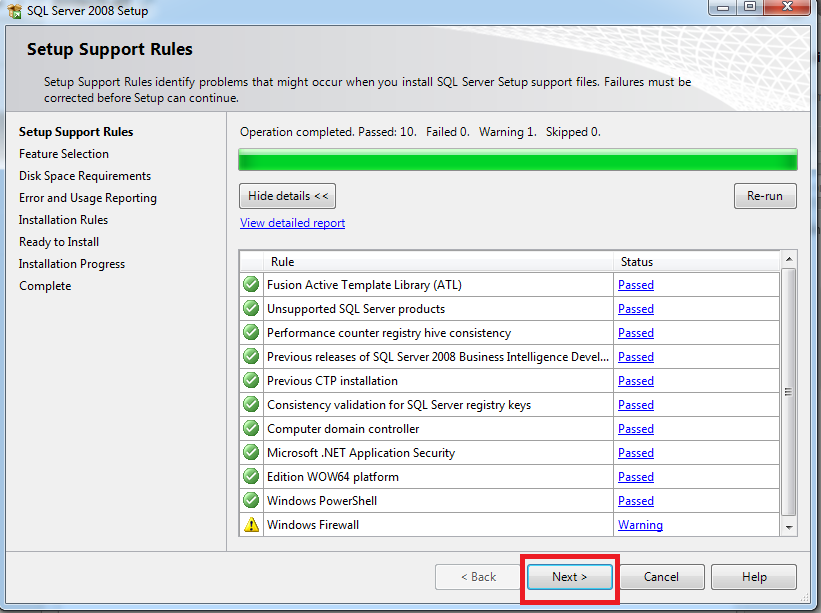Click the Rule column header
The width and height of the screenshot is (821, 613).
point(282,262)
